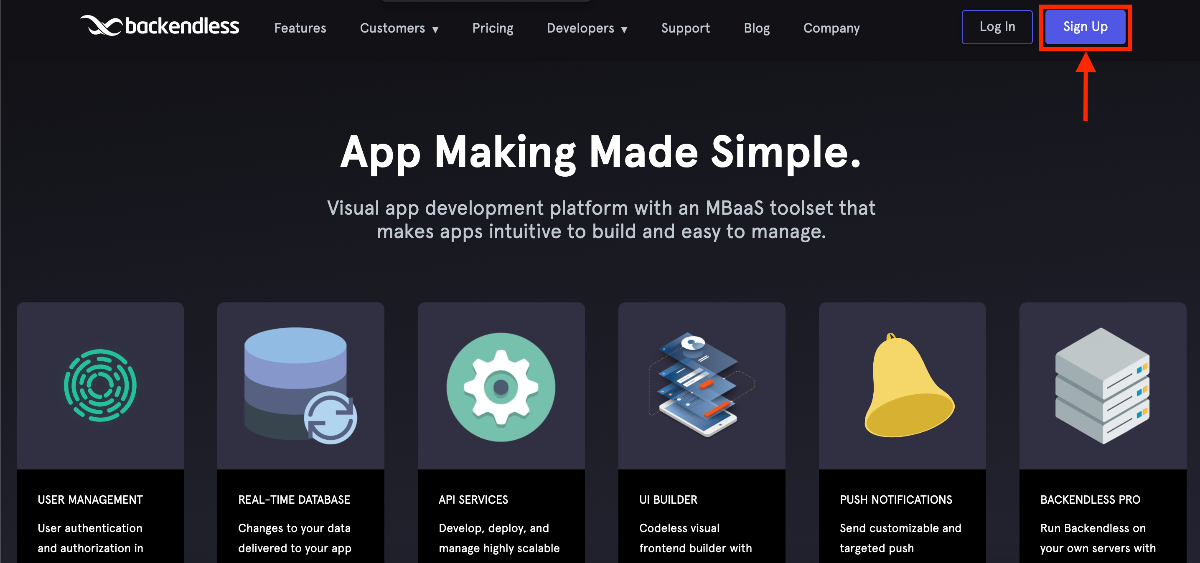Viewport: 1200px width, 563px height.
Task: Select the API Services gear icon
Action: [x=501, y=385]
